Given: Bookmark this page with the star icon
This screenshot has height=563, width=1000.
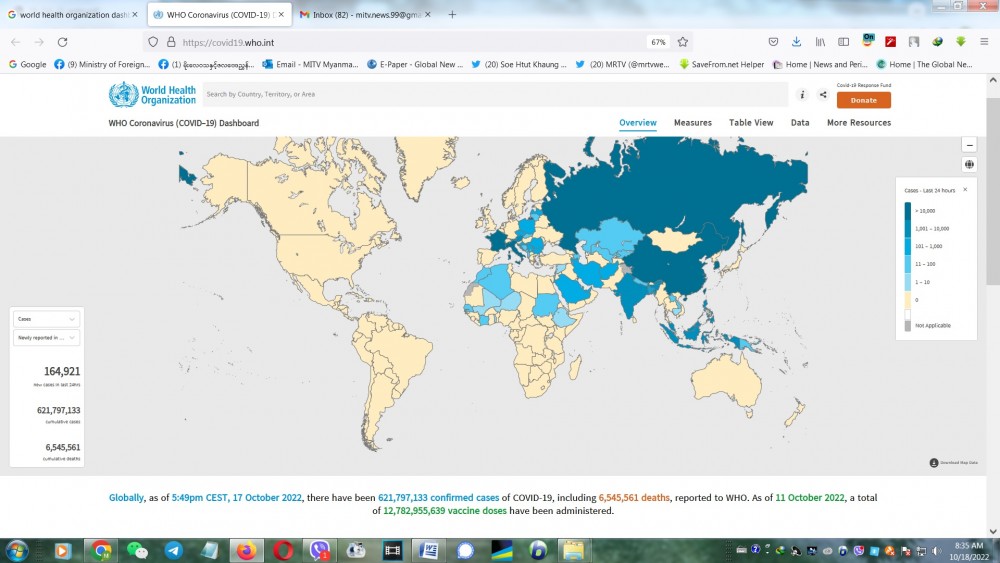Looking at the screenshot, I should (683, 42).
